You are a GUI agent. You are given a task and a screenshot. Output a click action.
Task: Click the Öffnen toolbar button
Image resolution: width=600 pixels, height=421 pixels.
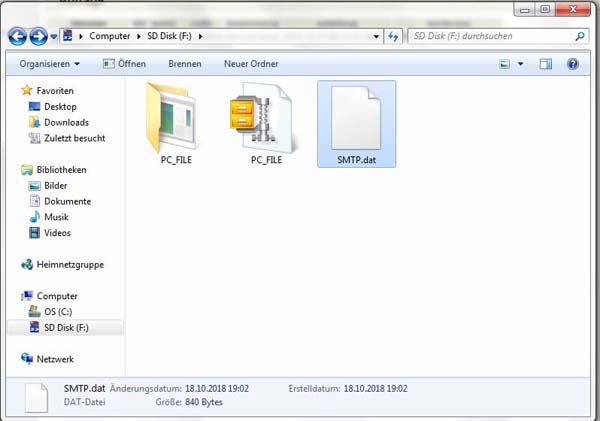coord(124,64)
